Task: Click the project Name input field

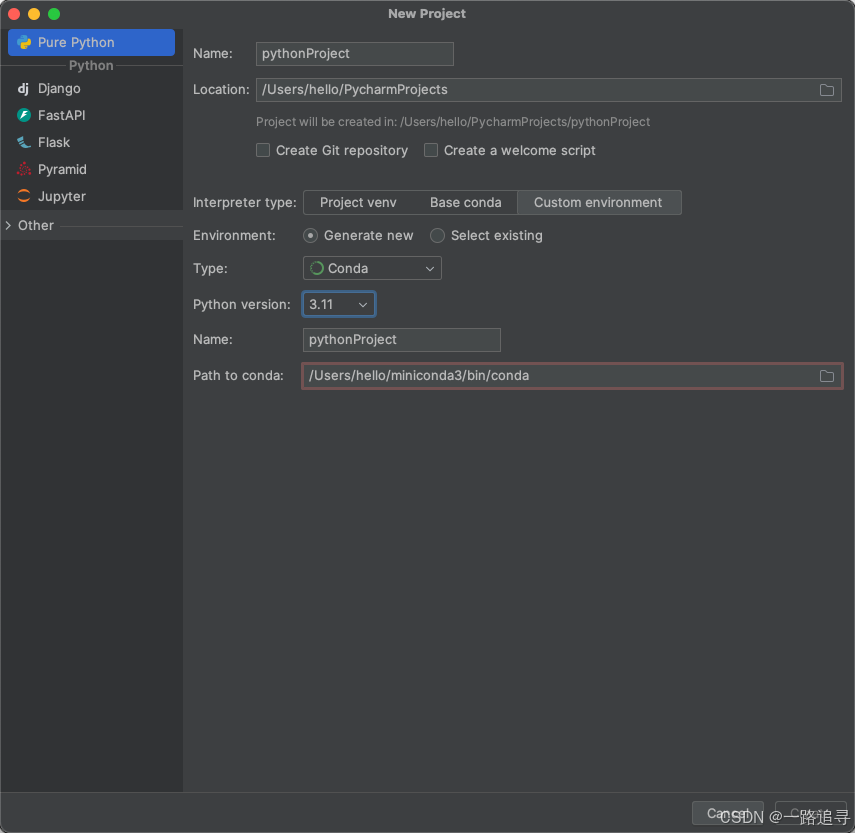Action: pyautogui.click(x=354, y=53)
